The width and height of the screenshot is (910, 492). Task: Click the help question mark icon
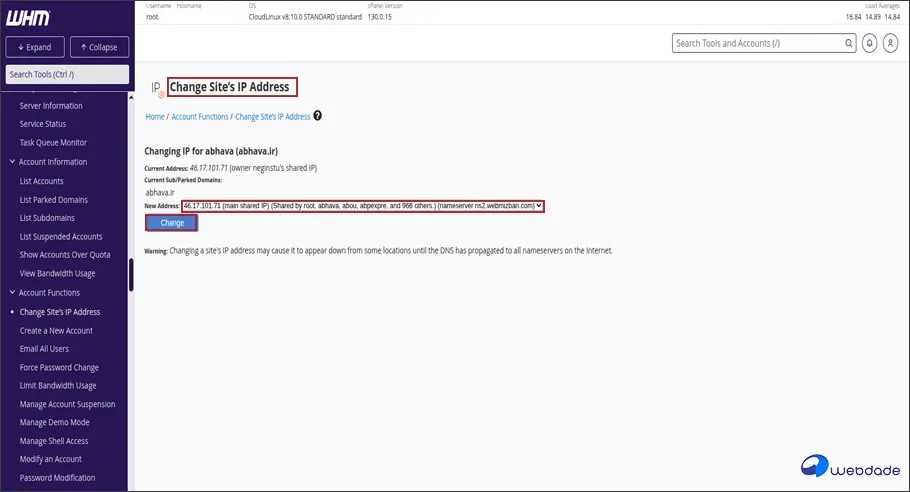pyautogui.click(x=318, y=116)
